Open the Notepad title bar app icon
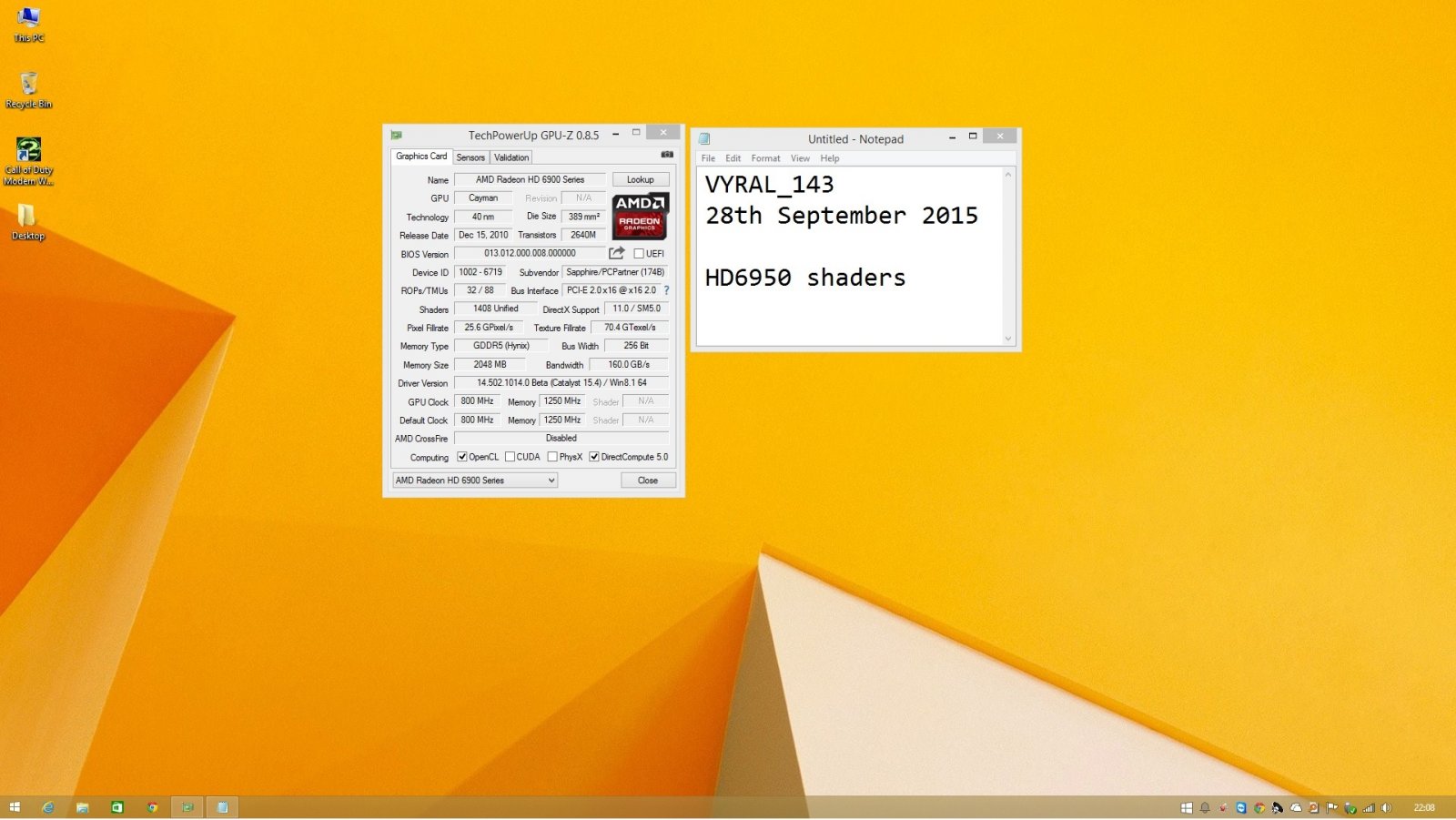The width and height of the screenshot is (1456, 820). coord(704,138)
